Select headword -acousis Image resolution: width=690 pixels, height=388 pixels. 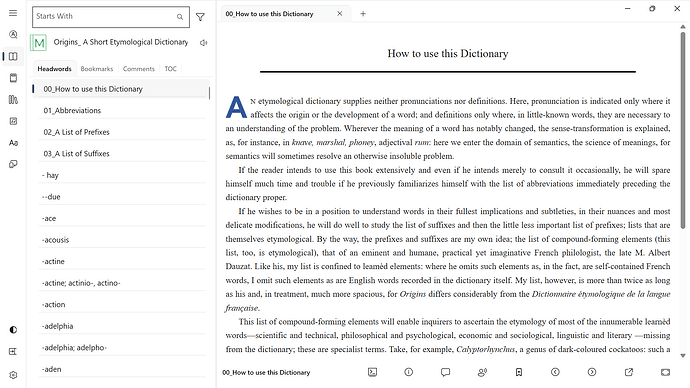tap(122, 240)
